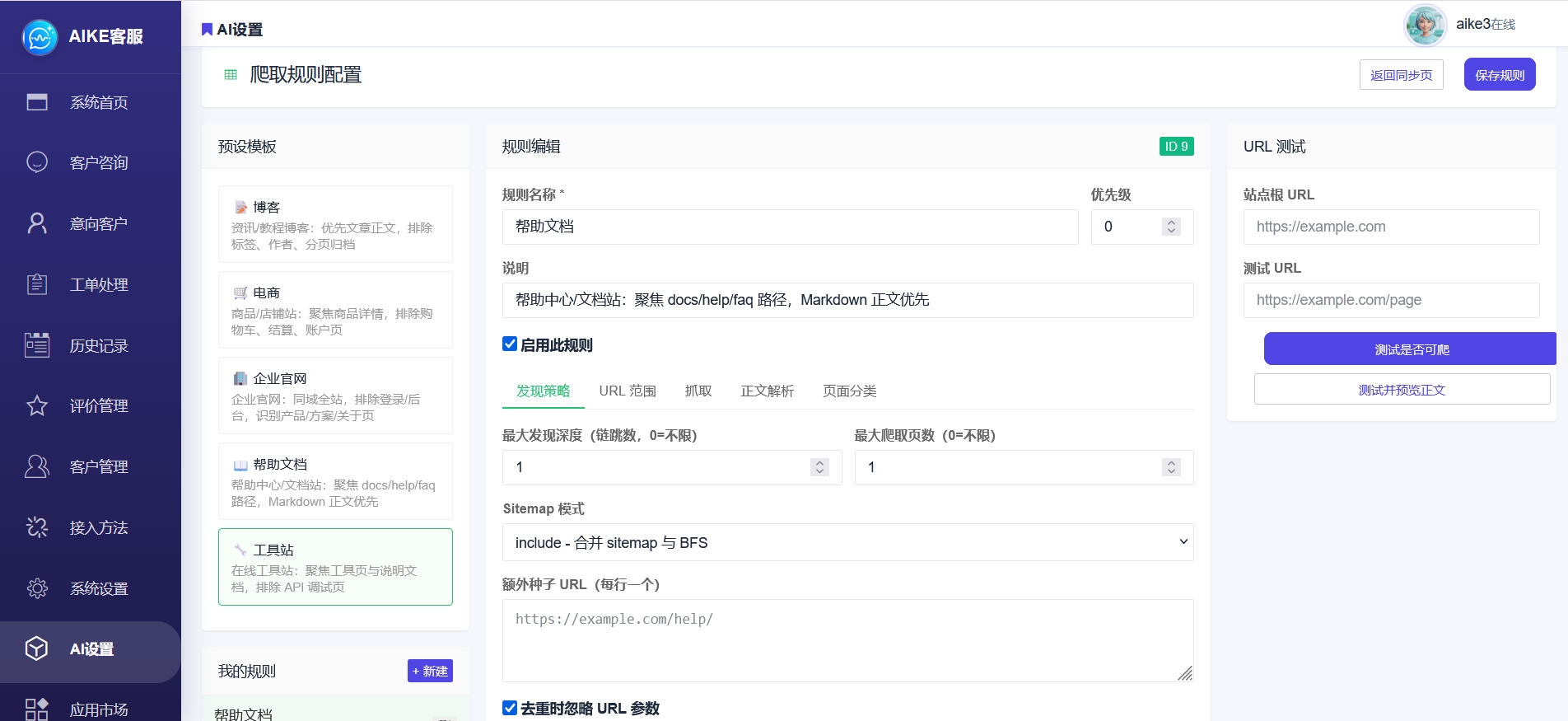Click the AI设置 bookmark icon

click(207, 30)
